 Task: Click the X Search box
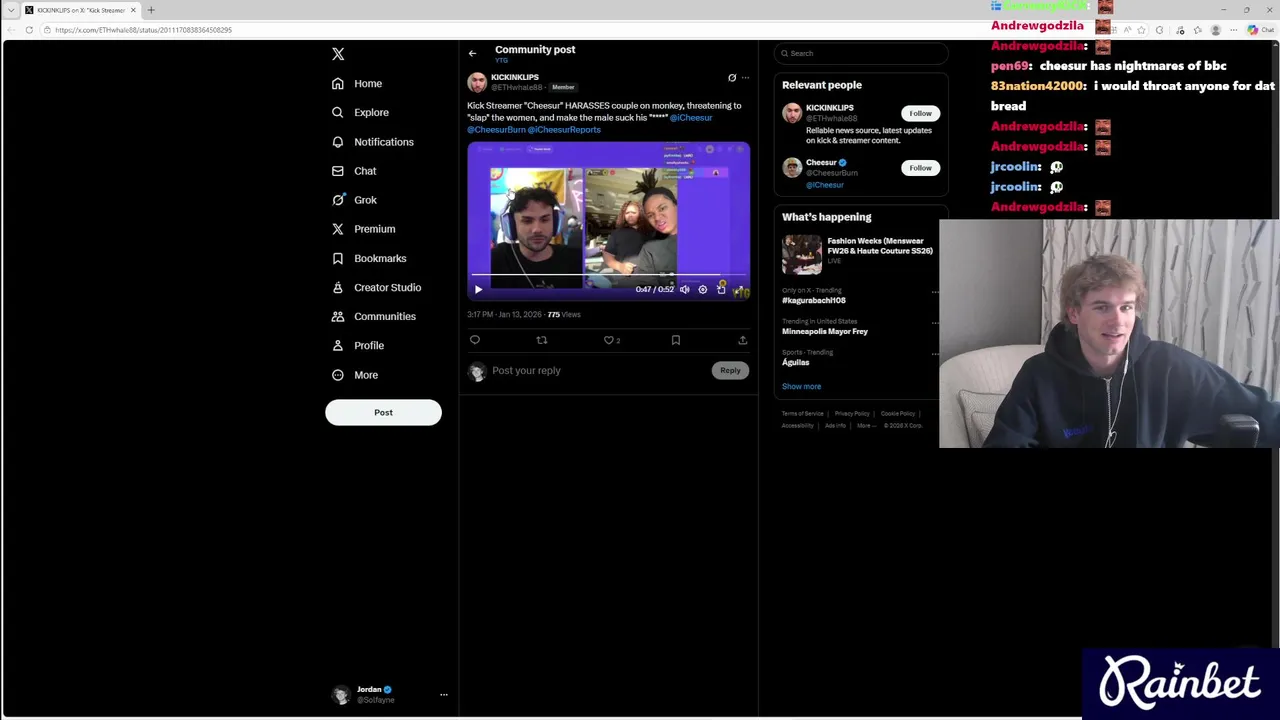pyautogui.click(x=862, y=54)
